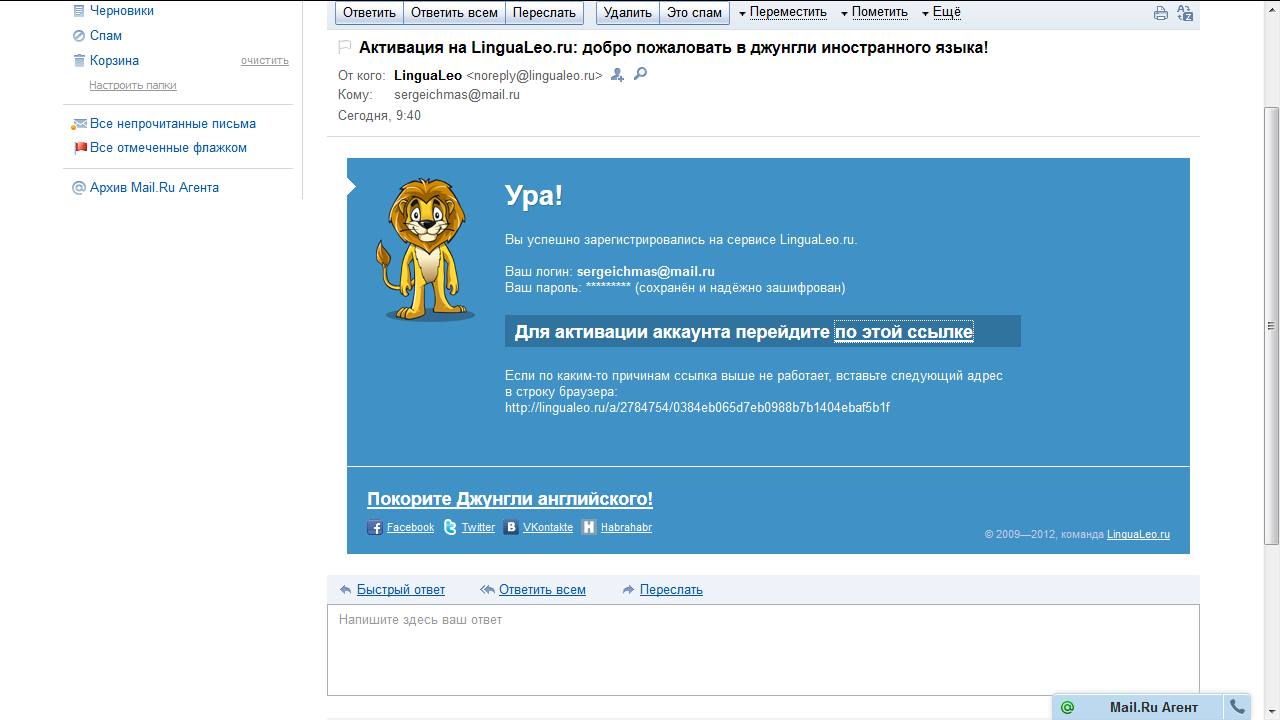Click the Переслать link below email
The height and width of the screenshot is (720, 1280).
(671, 589)
